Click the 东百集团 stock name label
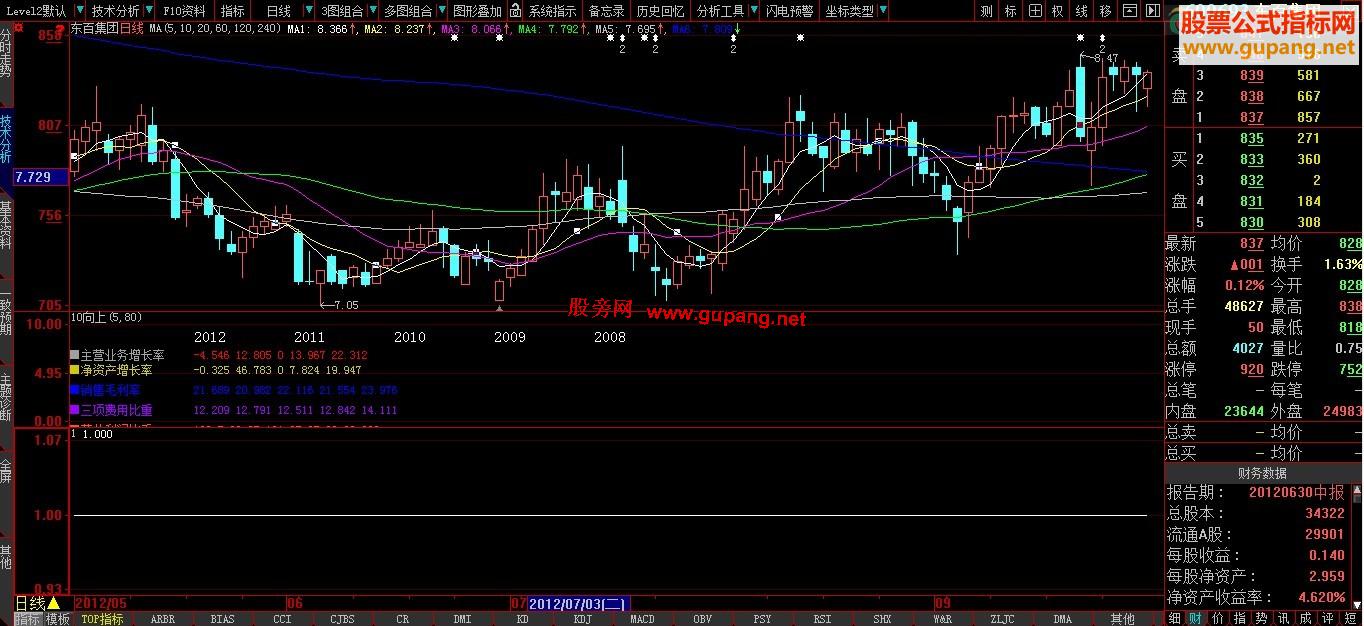The height and width of the screenshot is (626, 1364). [93, 29]
